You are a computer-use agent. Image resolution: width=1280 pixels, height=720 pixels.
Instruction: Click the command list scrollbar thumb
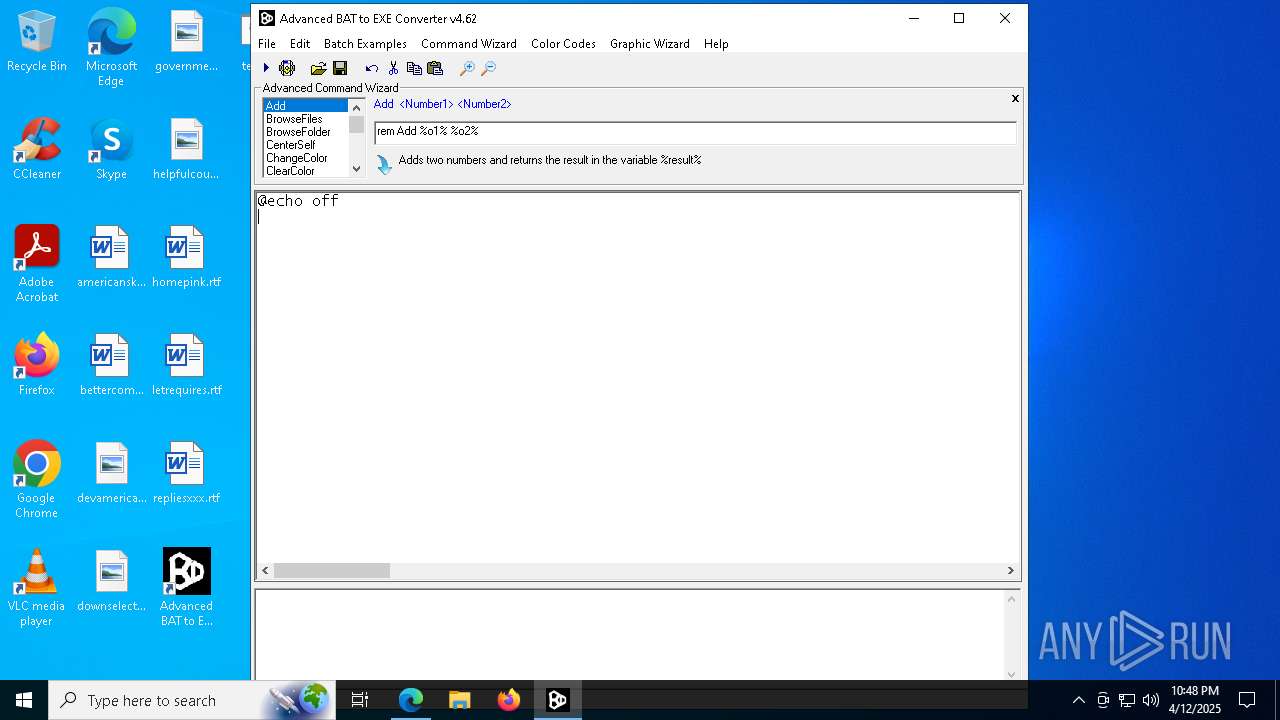[356, 124]
